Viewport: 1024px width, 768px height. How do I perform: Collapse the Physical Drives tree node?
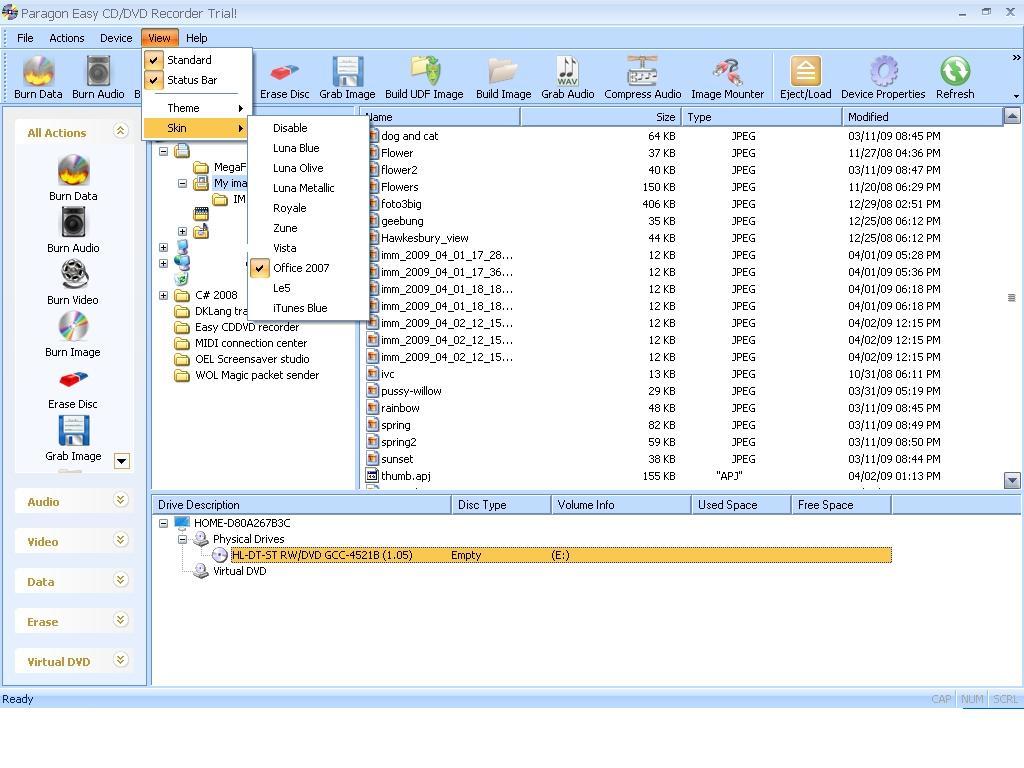point(182,539)
